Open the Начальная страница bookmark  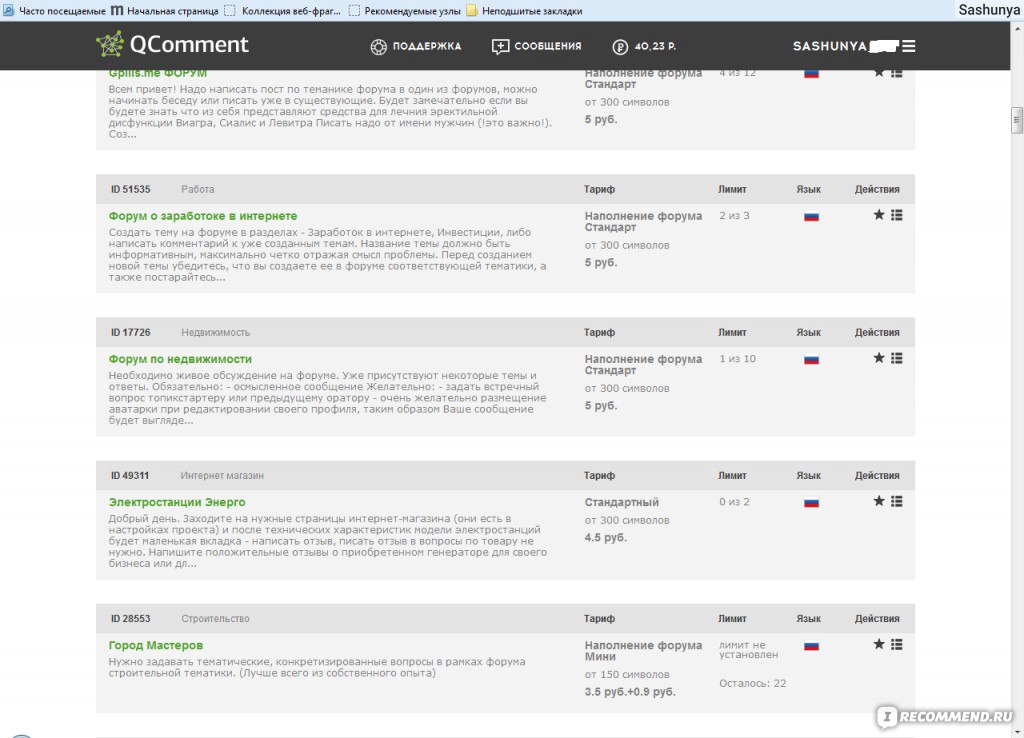[165, 11]
